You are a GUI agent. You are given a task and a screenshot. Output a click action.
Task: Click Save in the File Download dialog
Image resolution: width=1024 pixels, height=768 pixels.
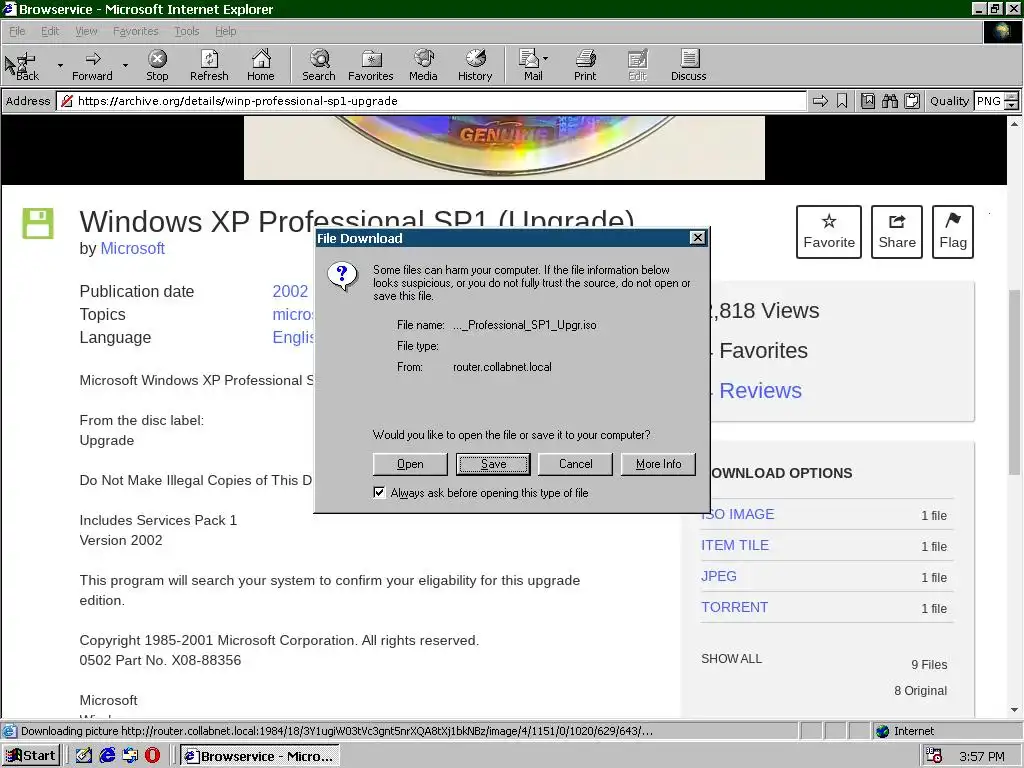click(493, 464)
